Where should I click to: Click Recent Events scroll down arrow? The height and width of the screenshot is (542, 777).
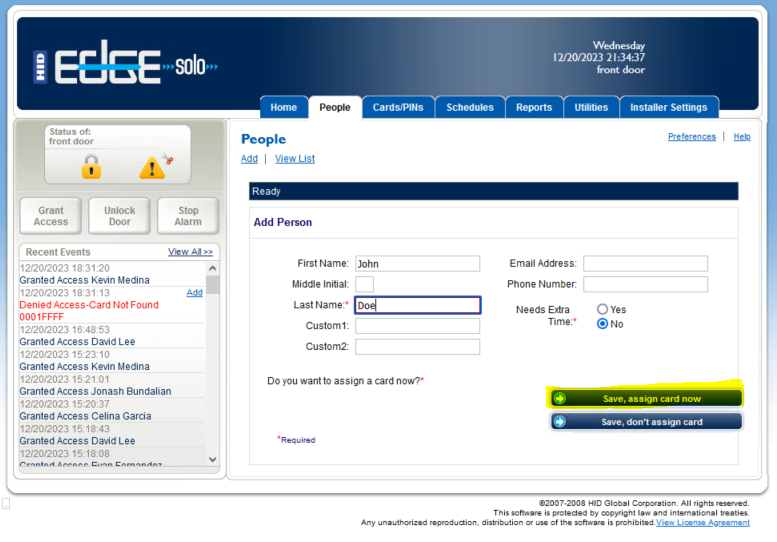[213, 459]
